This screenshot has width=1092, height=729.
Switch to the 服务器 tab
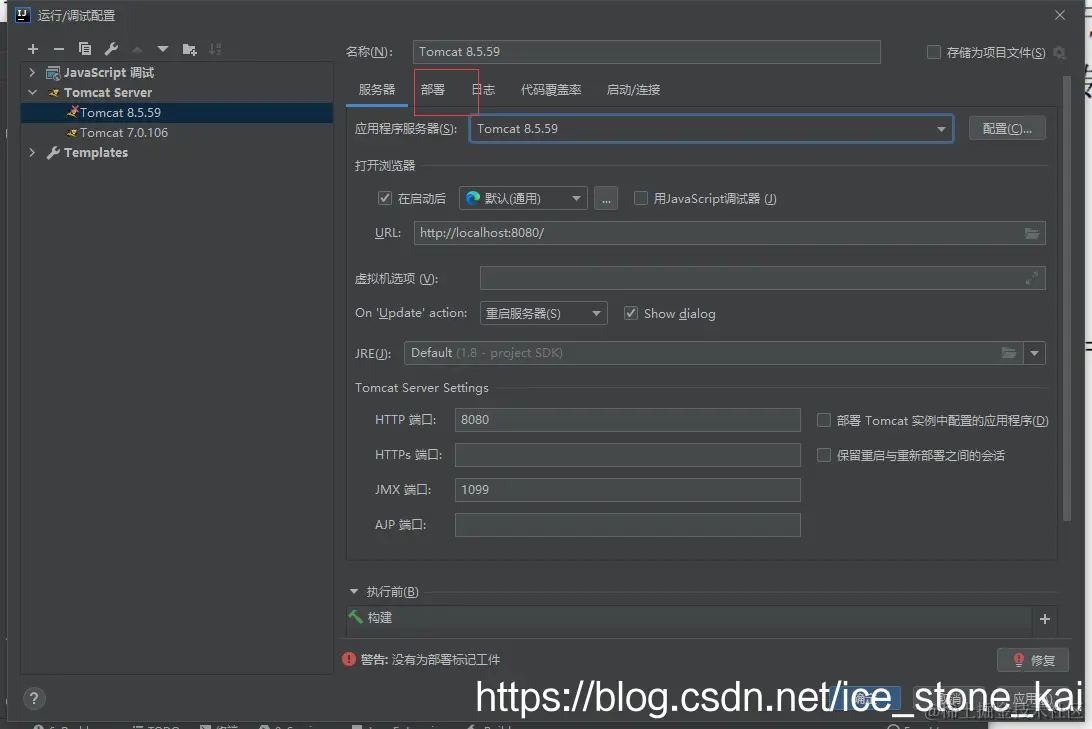tap(377, 90)
